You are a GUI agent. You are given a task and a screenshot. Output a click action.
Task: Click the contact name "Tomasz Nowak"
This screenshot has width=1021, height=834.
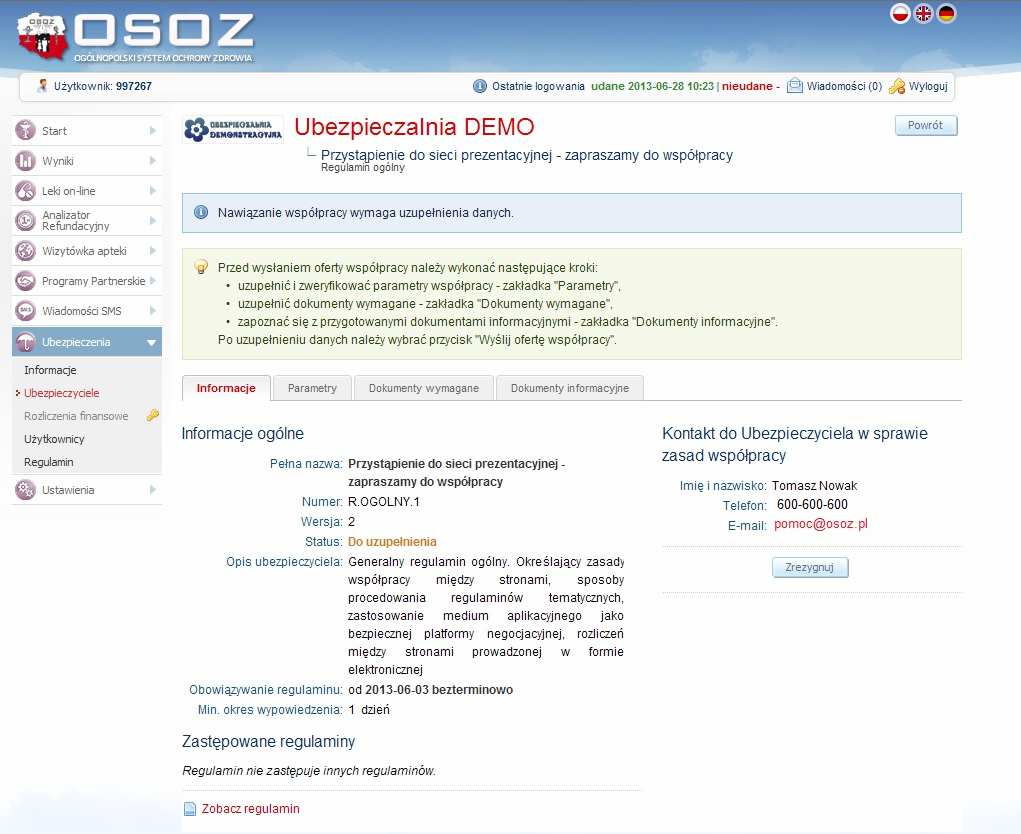[x=815, y=486]
